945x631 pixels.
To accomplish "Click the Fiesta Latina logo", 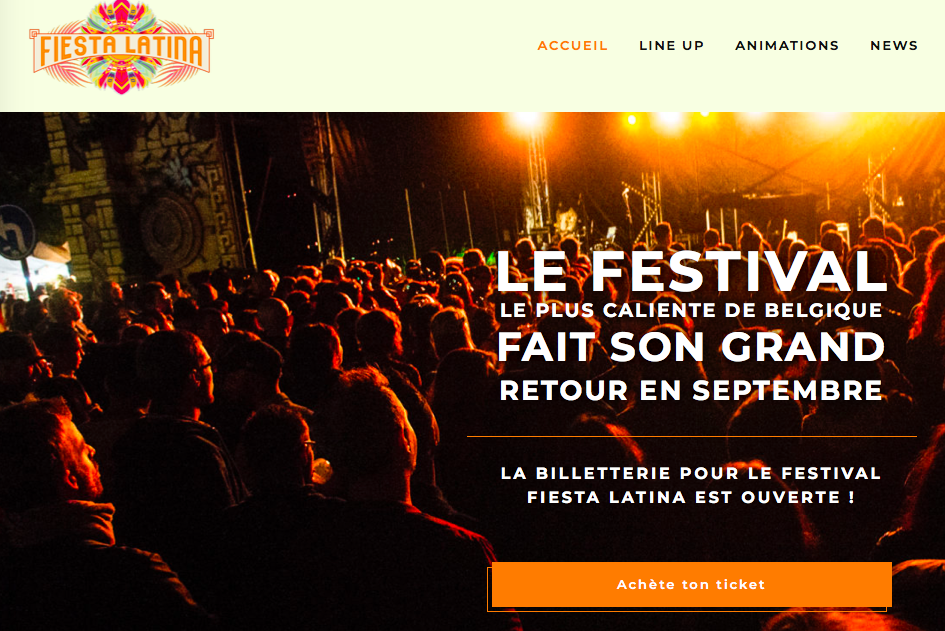I will tap(121, 48).
